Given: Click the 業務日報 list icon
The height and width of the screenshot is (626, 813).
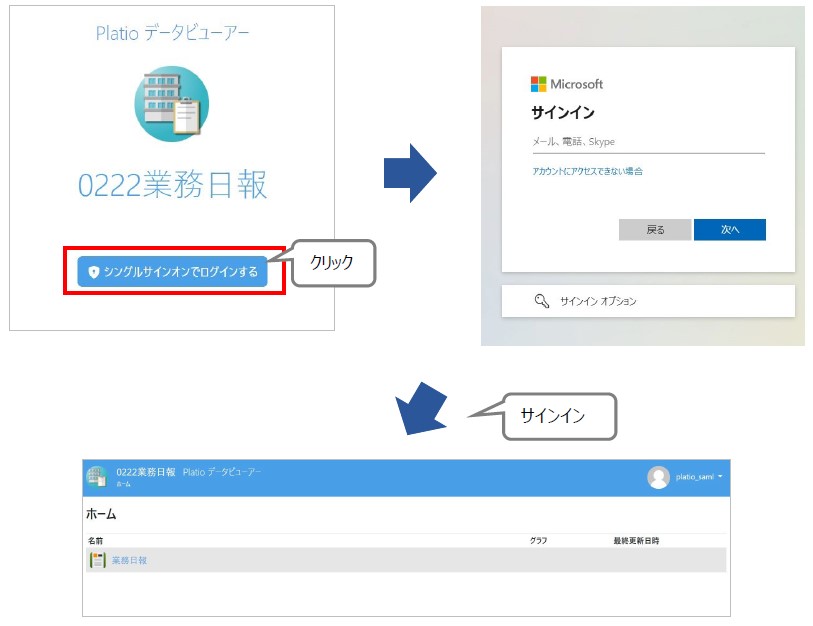Looking at the screenshot, I should click(x=97, y=560).
